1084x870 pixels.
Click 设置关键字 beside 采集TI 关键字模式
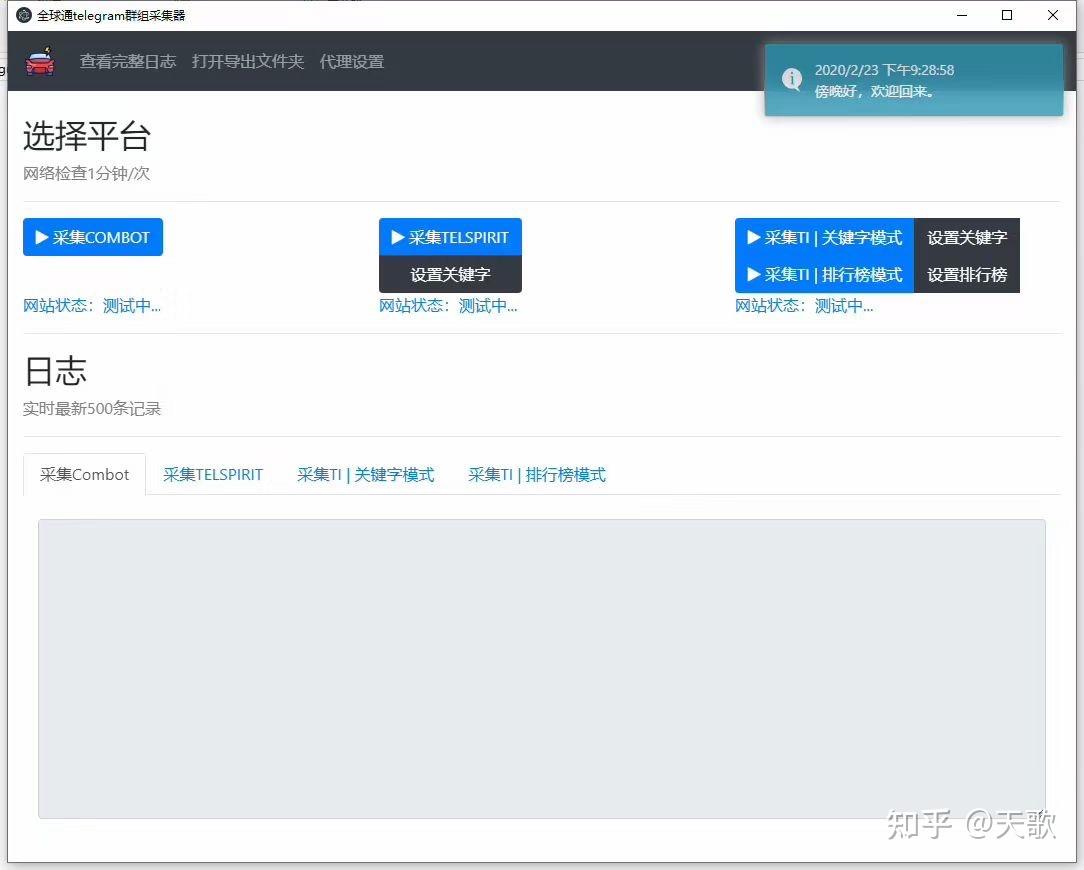coord(966,237)
